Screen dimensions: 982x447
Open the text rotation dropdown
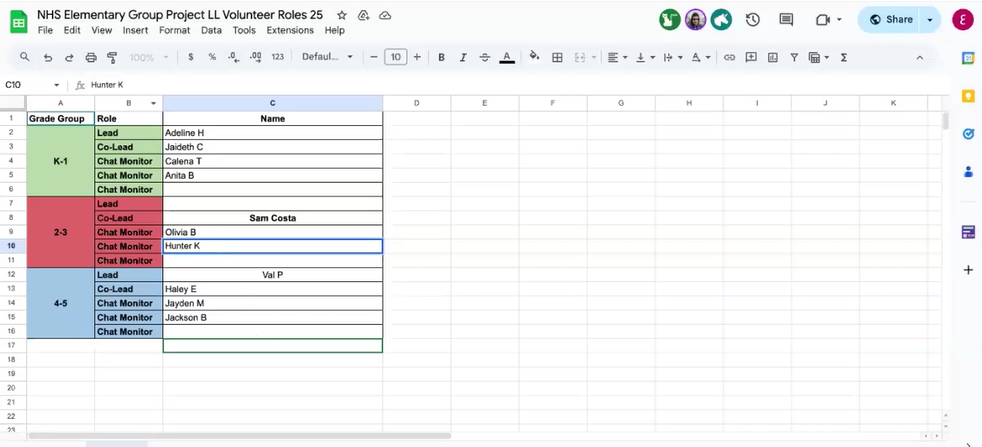700,57
